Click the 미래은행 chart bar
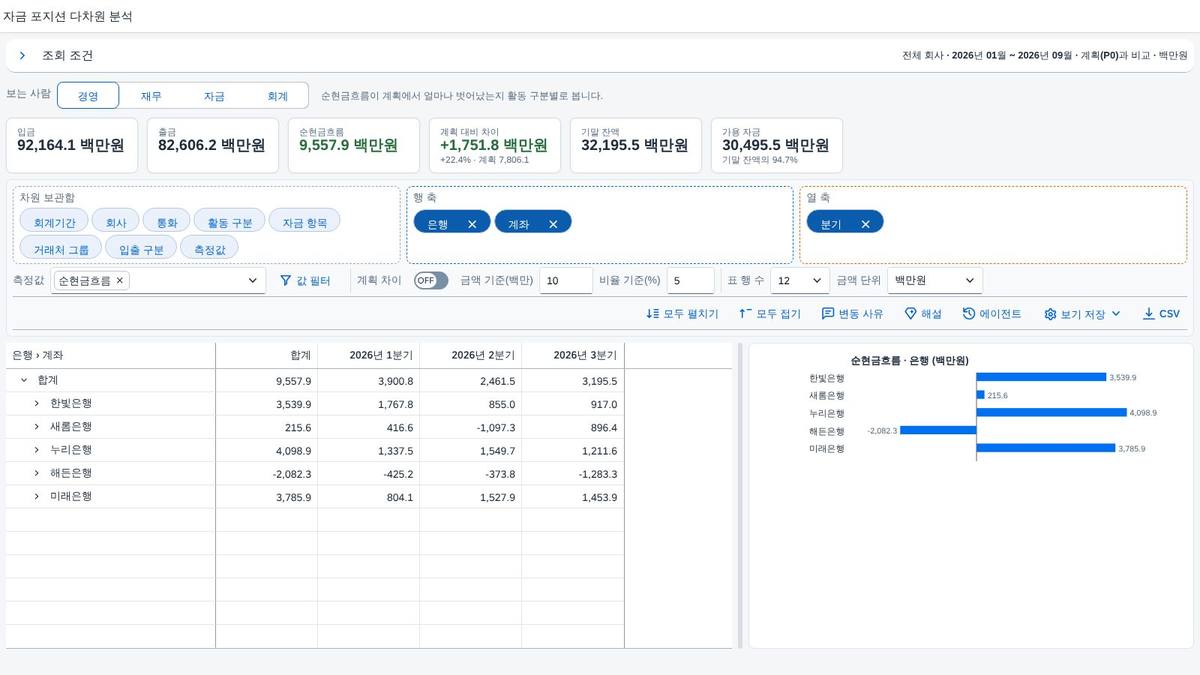 (x=1046, y=448)
